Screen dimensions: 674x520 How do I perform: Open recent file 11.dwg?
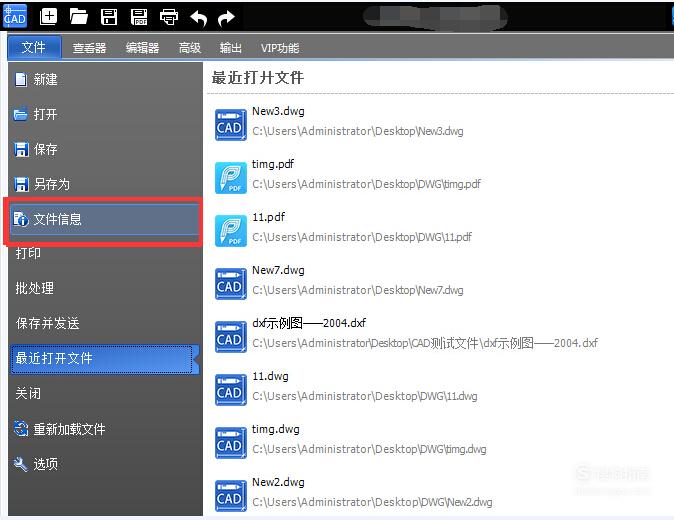[x=270, y=377]
